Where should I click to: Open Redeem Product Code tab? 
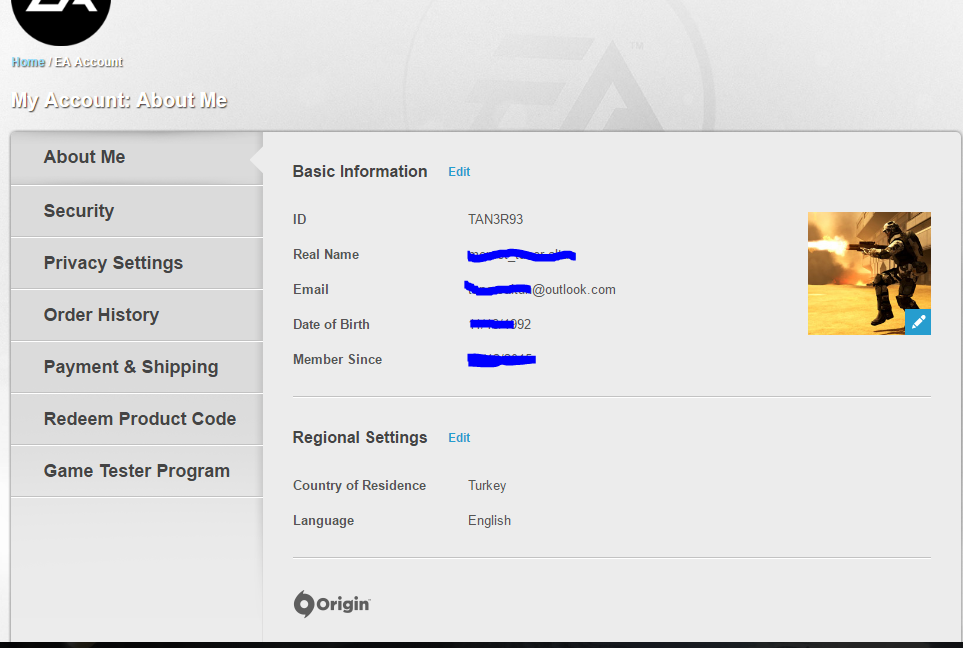pyautogui.click(x=136, y=419)
